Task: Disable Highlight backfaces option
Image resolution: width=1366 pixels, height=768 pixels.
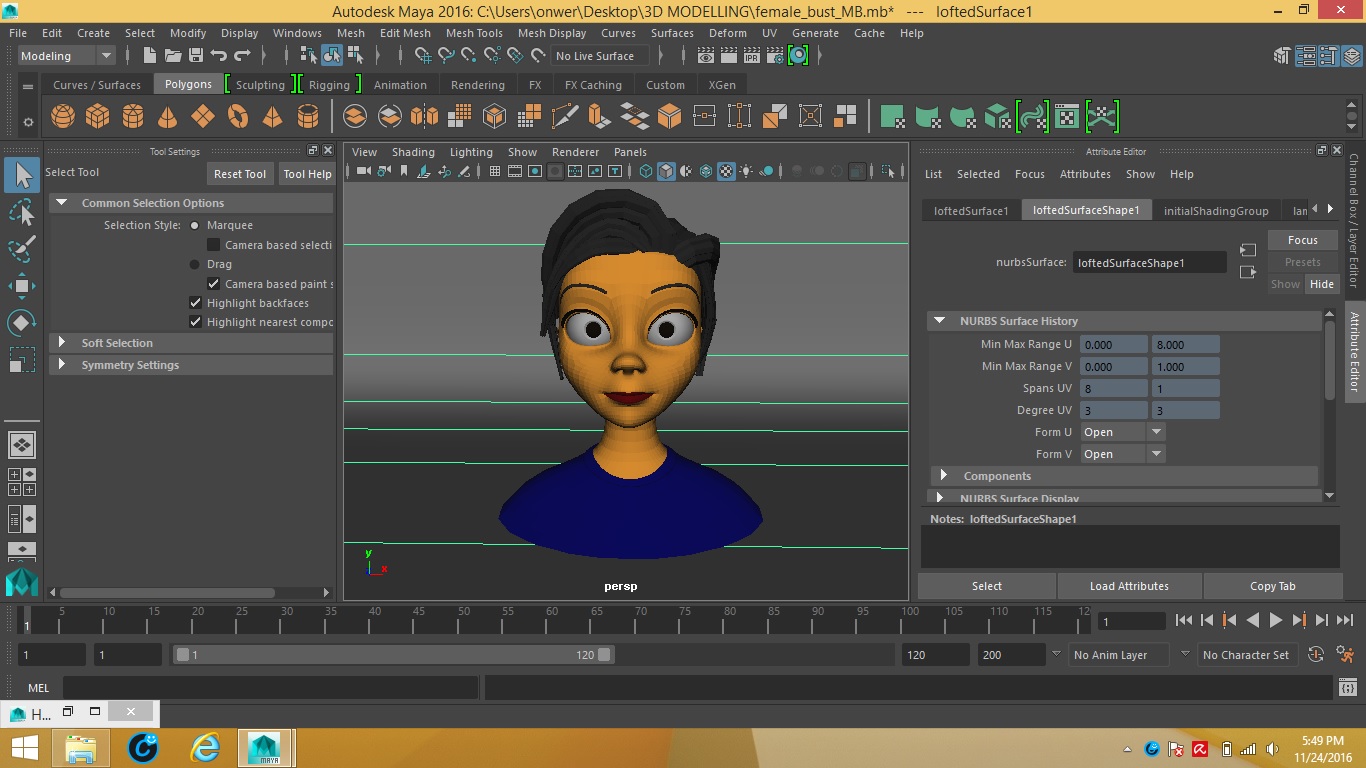Action: (x=195, y=303)
